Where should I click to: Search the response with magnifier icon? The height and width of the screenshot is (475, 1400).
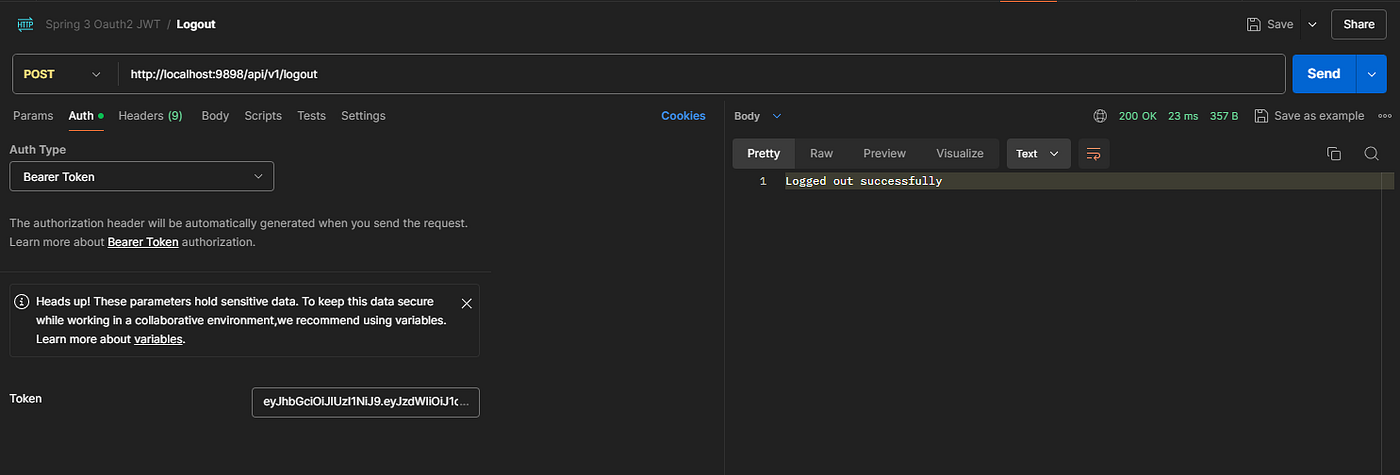(1371, 154)
